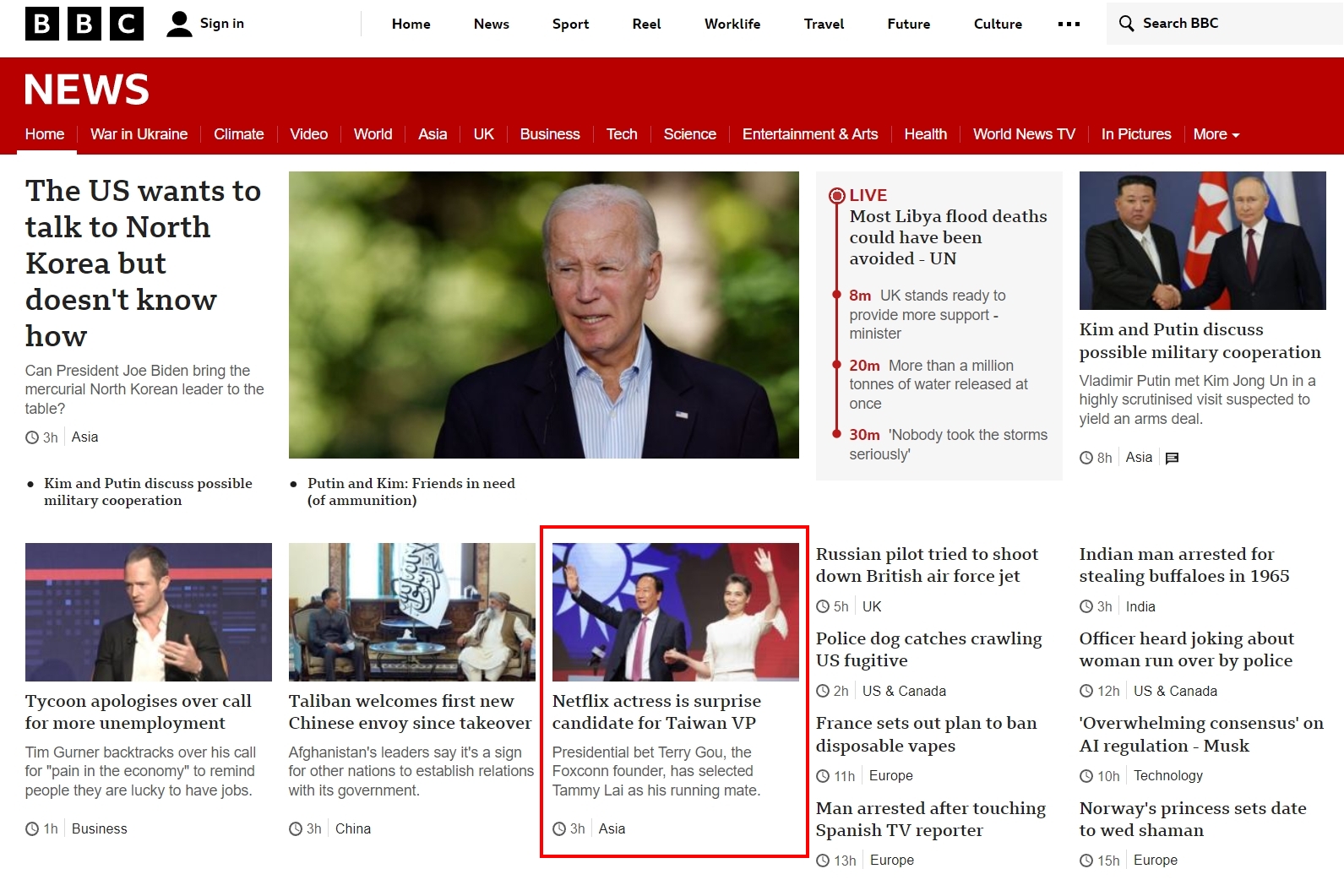The image size is (1344, 896).
Task: Select the Entertainment & Arts tab
Action: (x=810, y=134)
